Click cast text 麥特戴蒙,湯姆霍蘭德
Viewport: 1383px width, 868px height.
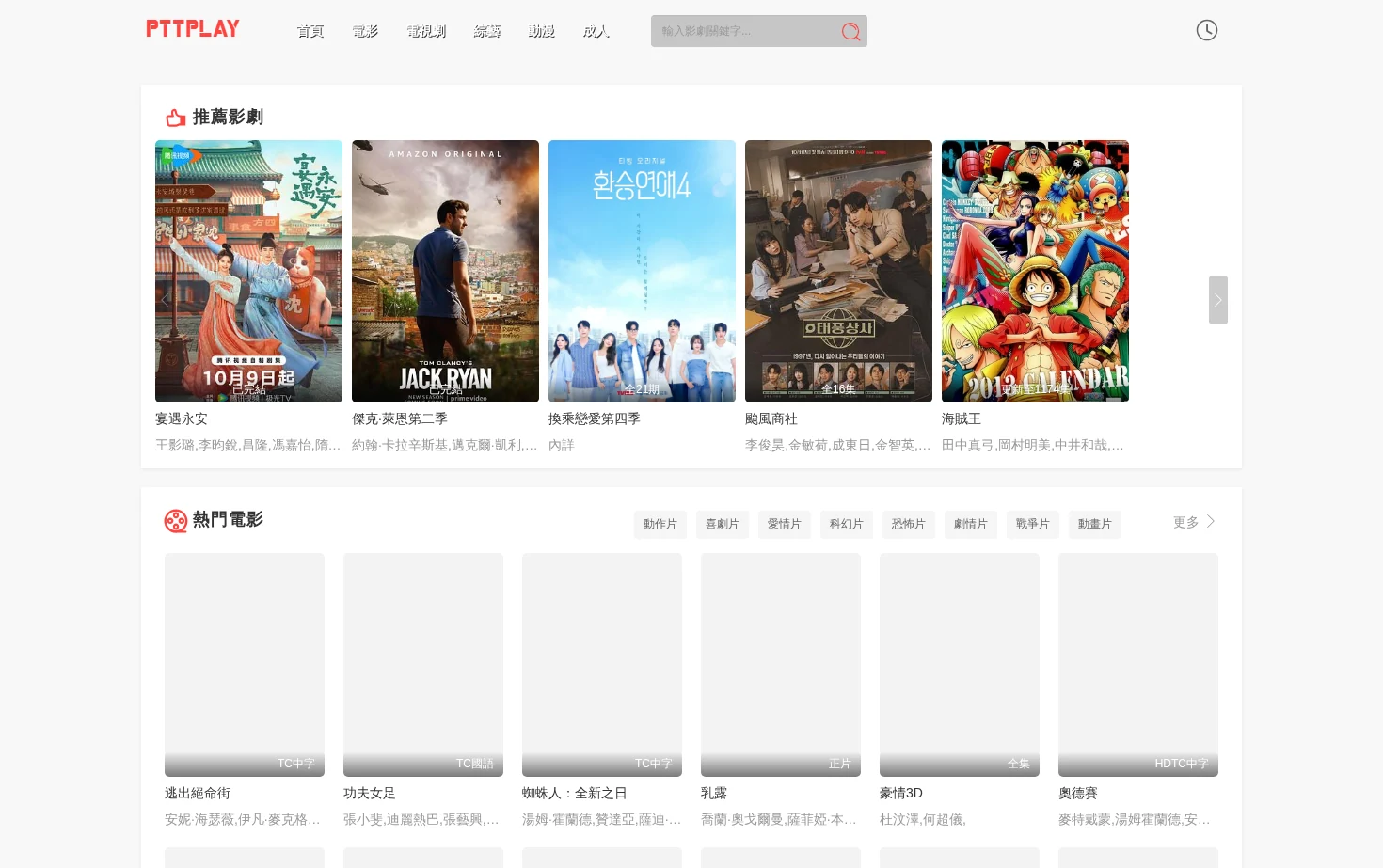[1135, 819]
